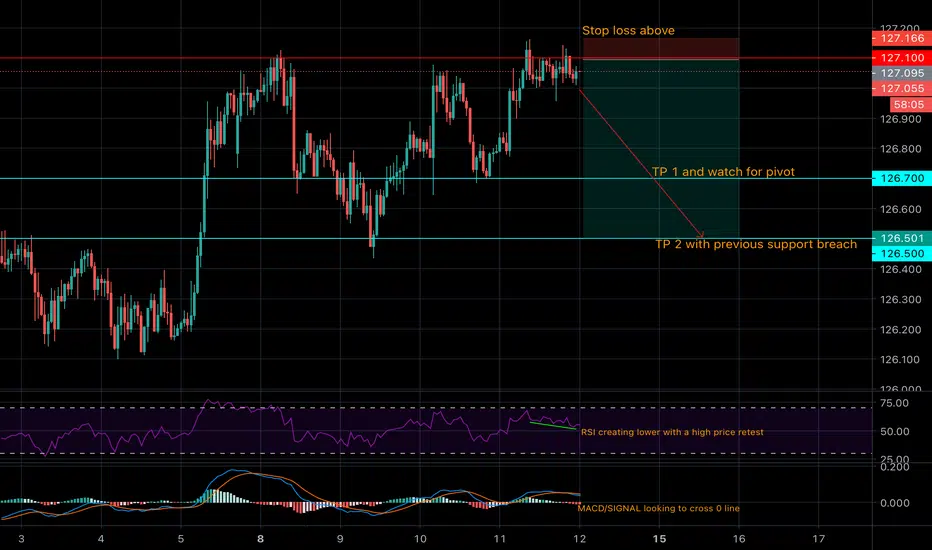Click the 127.166 stop loss price label

click(x=902, y=39)
